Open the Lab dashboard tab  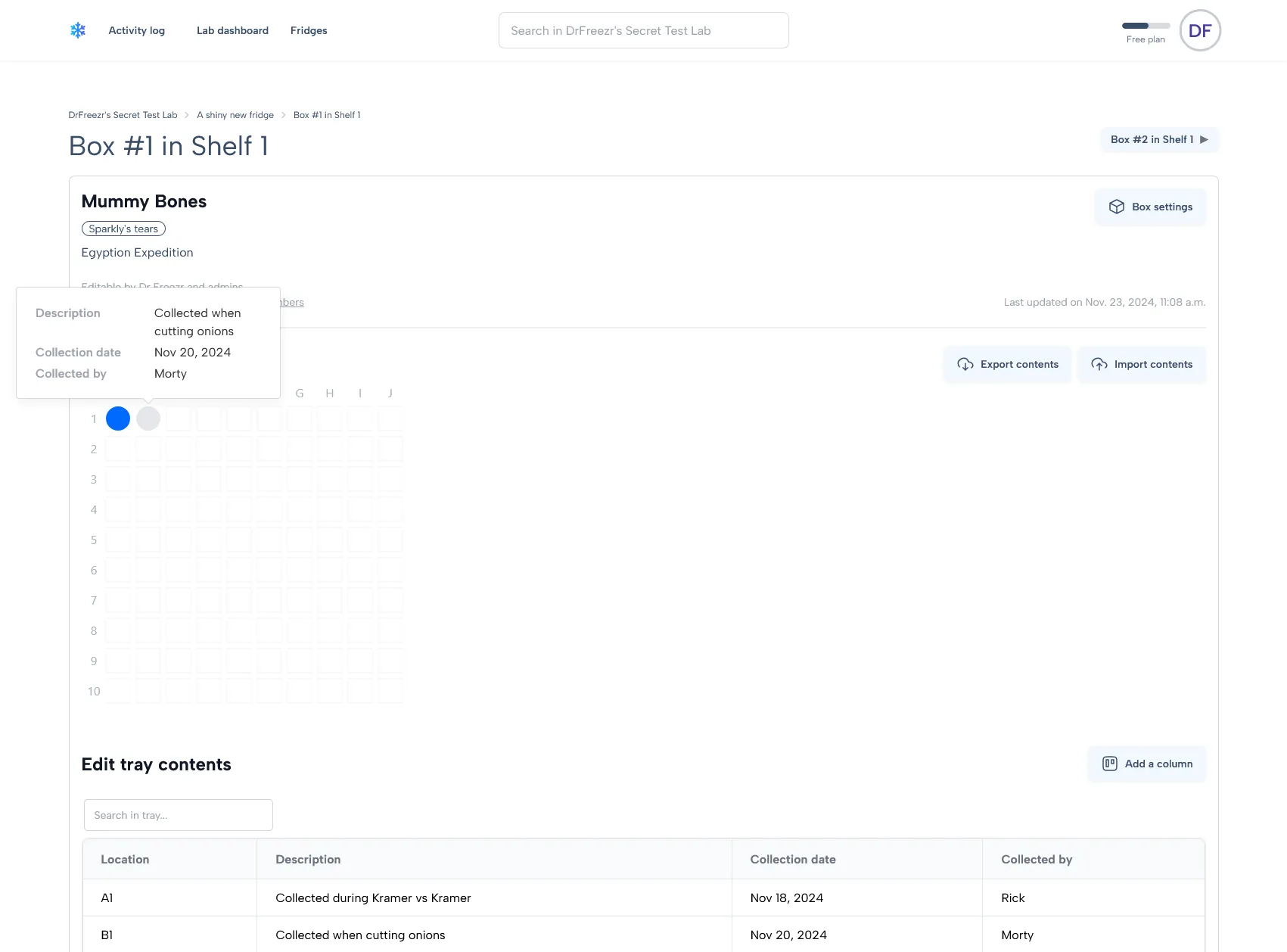[232, 30]
